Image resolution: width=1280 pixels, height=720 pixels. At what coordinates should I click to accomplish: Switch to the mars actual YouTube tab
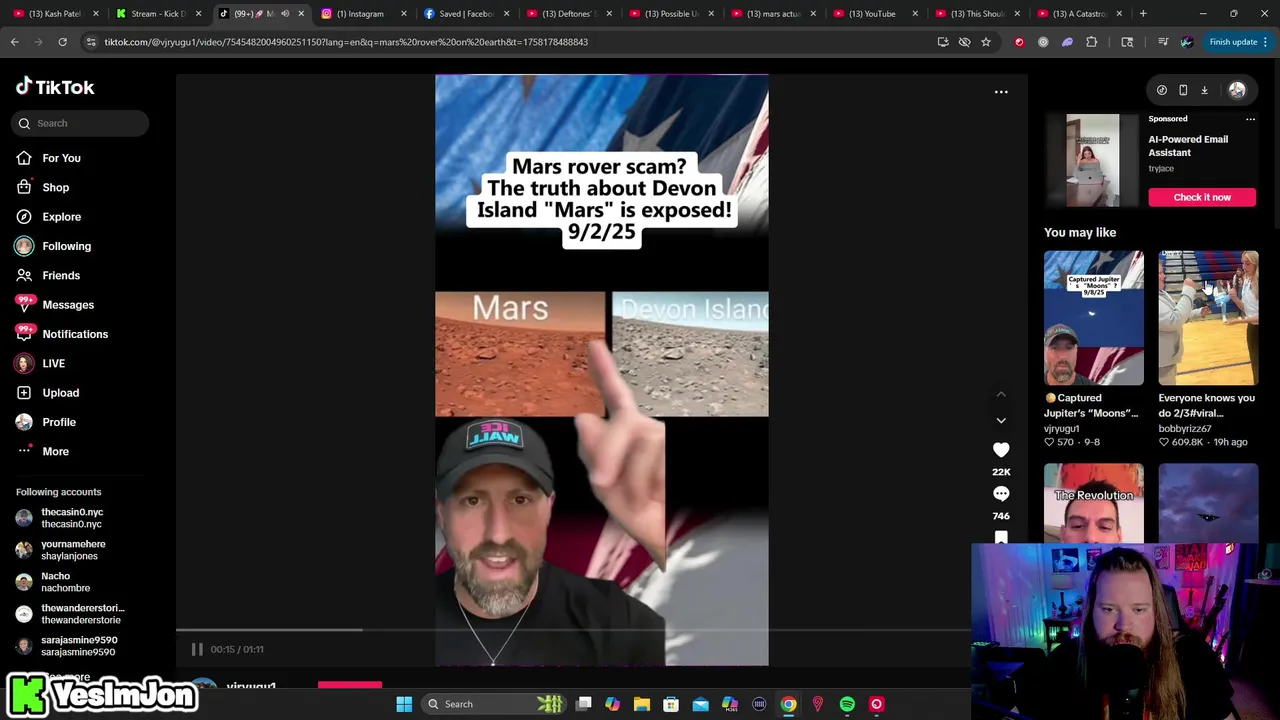pyautogui.click(x=773, y=14)
